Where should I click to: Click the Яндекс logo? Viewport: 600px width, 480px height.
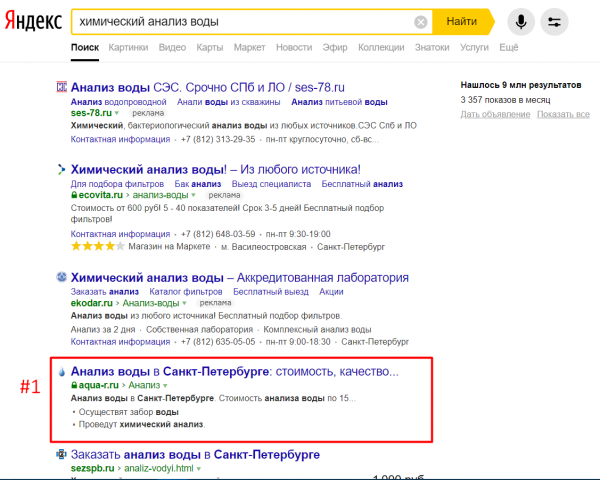tap(33, 21)
